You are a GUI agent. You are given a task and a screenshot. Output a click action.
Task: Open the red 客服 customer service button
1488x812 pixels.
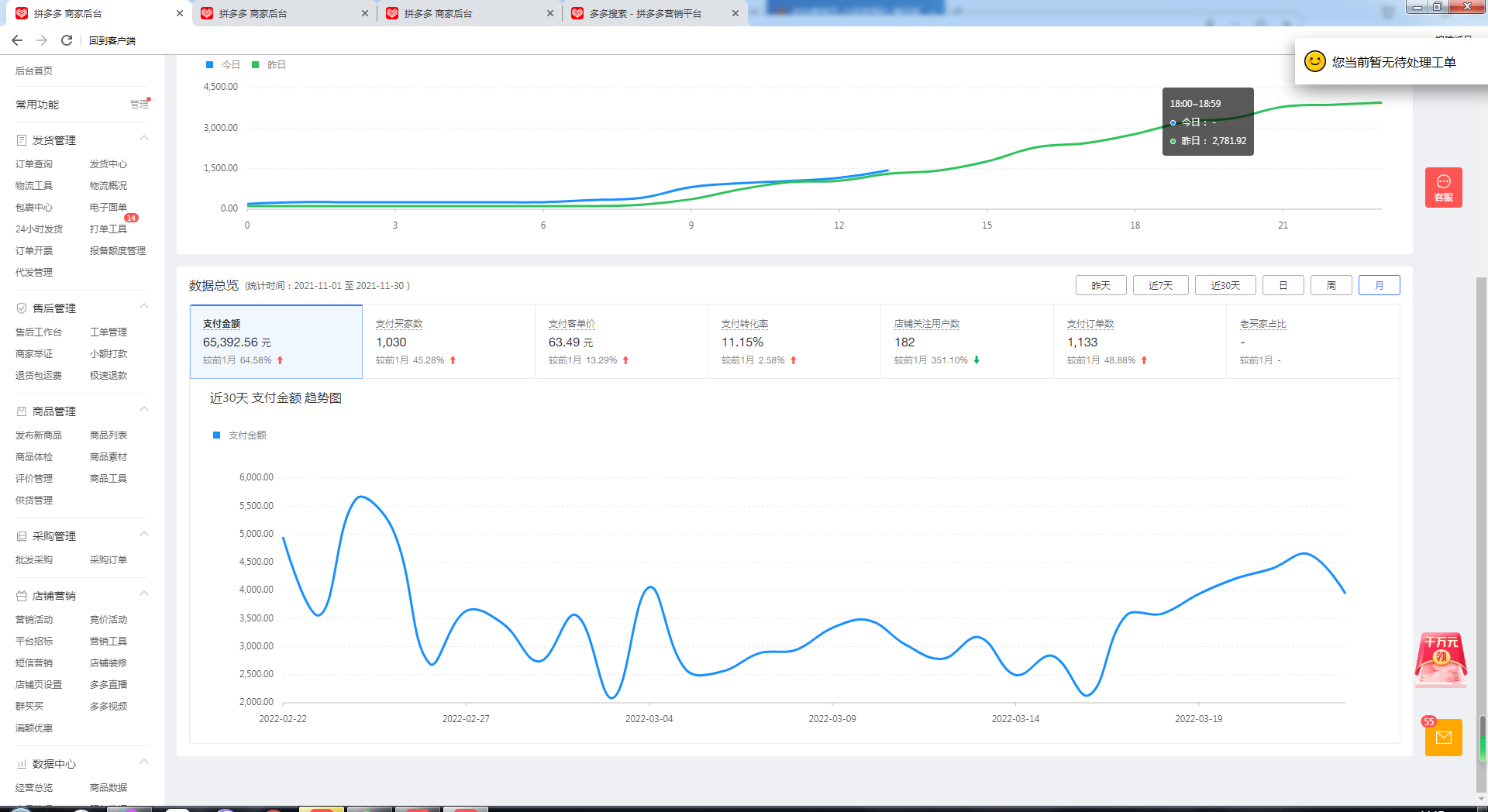(x=1443, y=188)
